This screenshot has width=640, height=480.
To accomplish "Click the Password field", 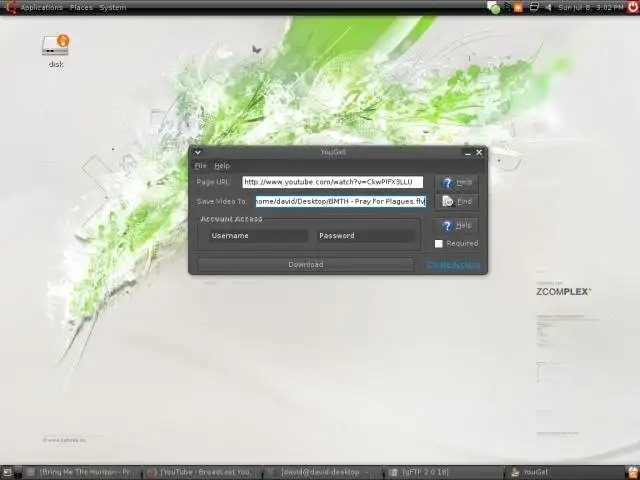I will [367, 236].
